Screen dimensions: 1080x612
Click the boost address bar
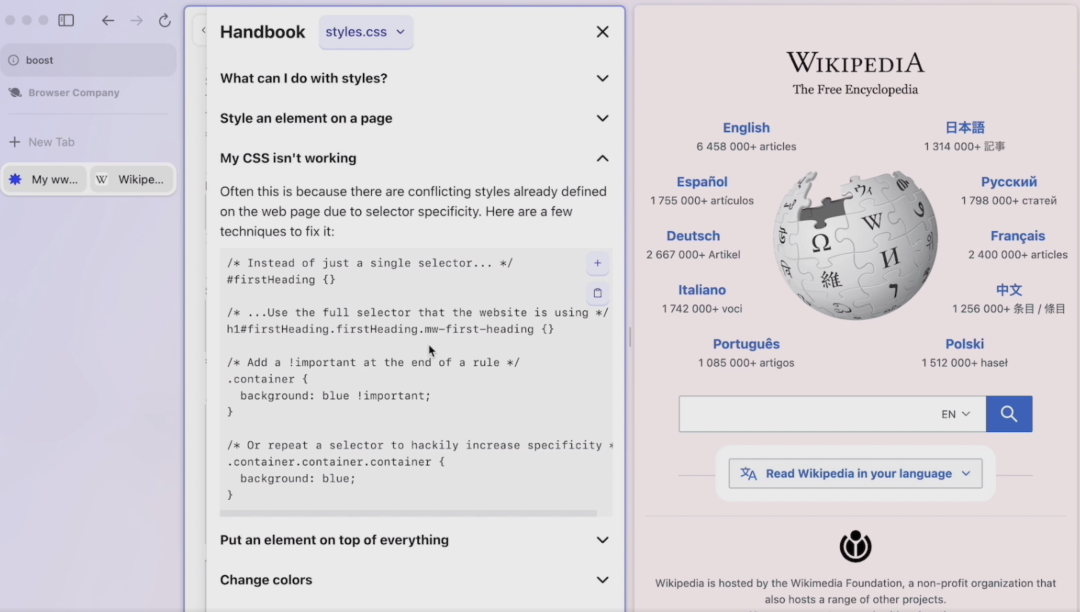pyautogui.click(x=88, y=60)
